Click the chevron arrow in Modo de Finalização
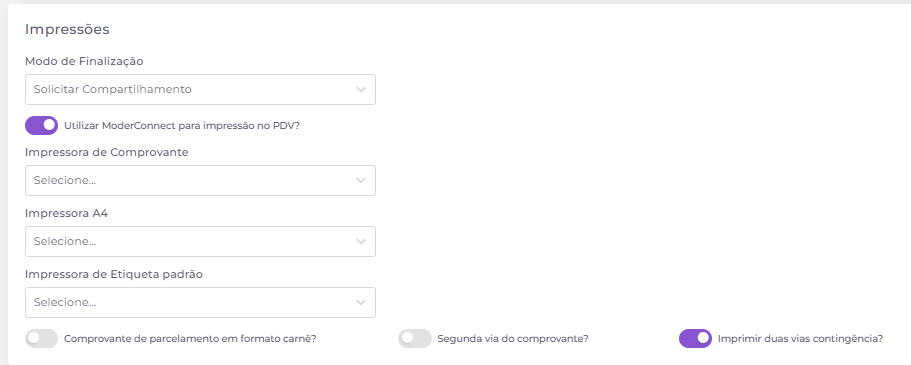Viewport: 911px width, 365px height. point(361,90)
